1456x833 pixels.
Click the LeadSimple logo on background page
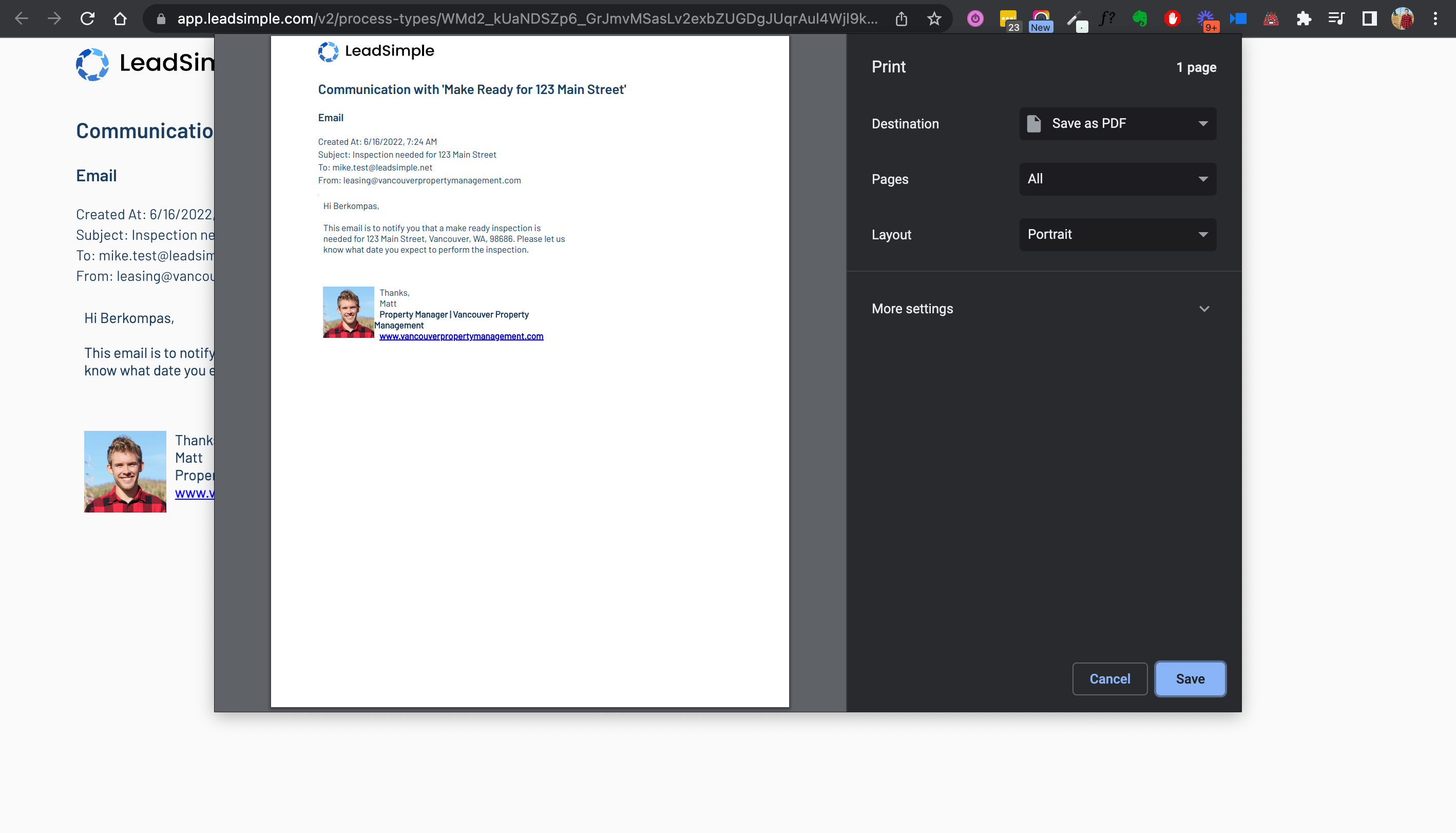[x=145, y=64]
